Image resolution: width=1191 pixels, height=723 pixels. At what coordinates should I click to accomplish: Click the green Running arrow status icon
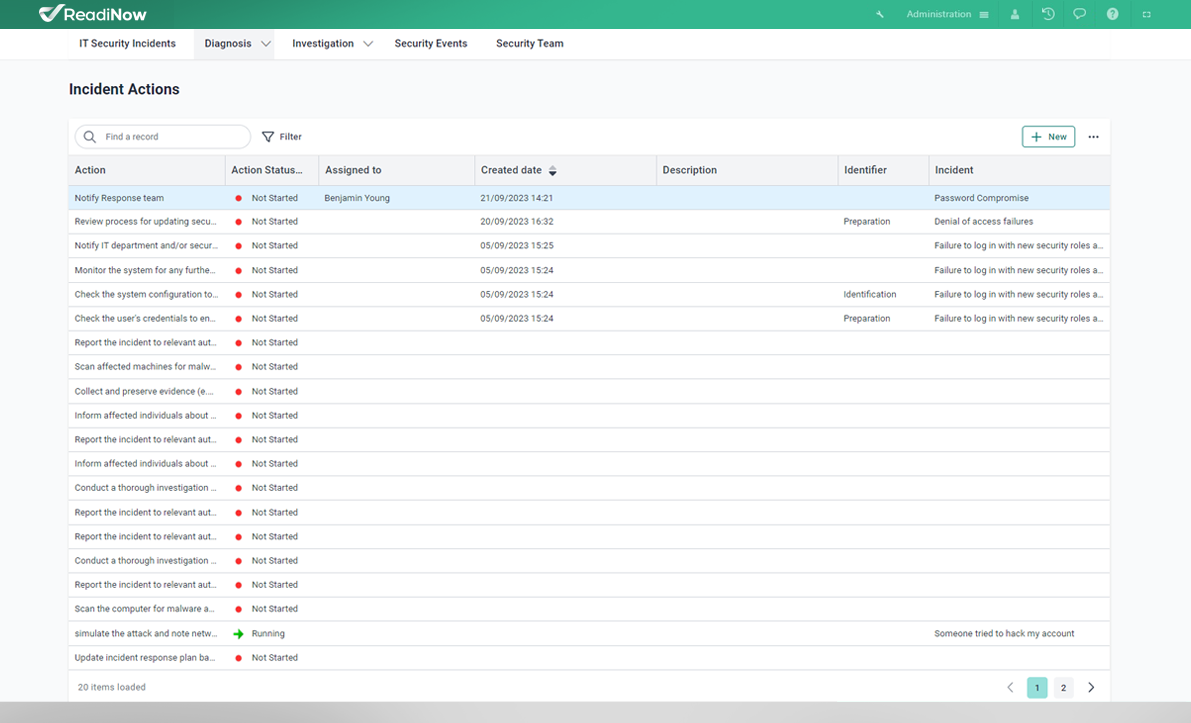(x=239, y=633)
